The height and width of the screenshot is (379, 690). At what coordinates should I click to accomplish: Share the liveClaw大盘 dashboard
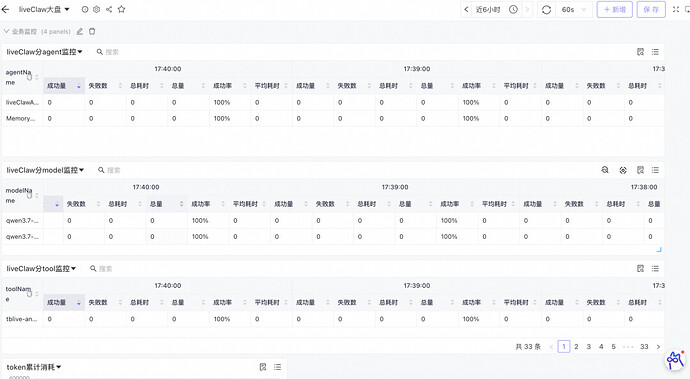click(x=109, y=9)
